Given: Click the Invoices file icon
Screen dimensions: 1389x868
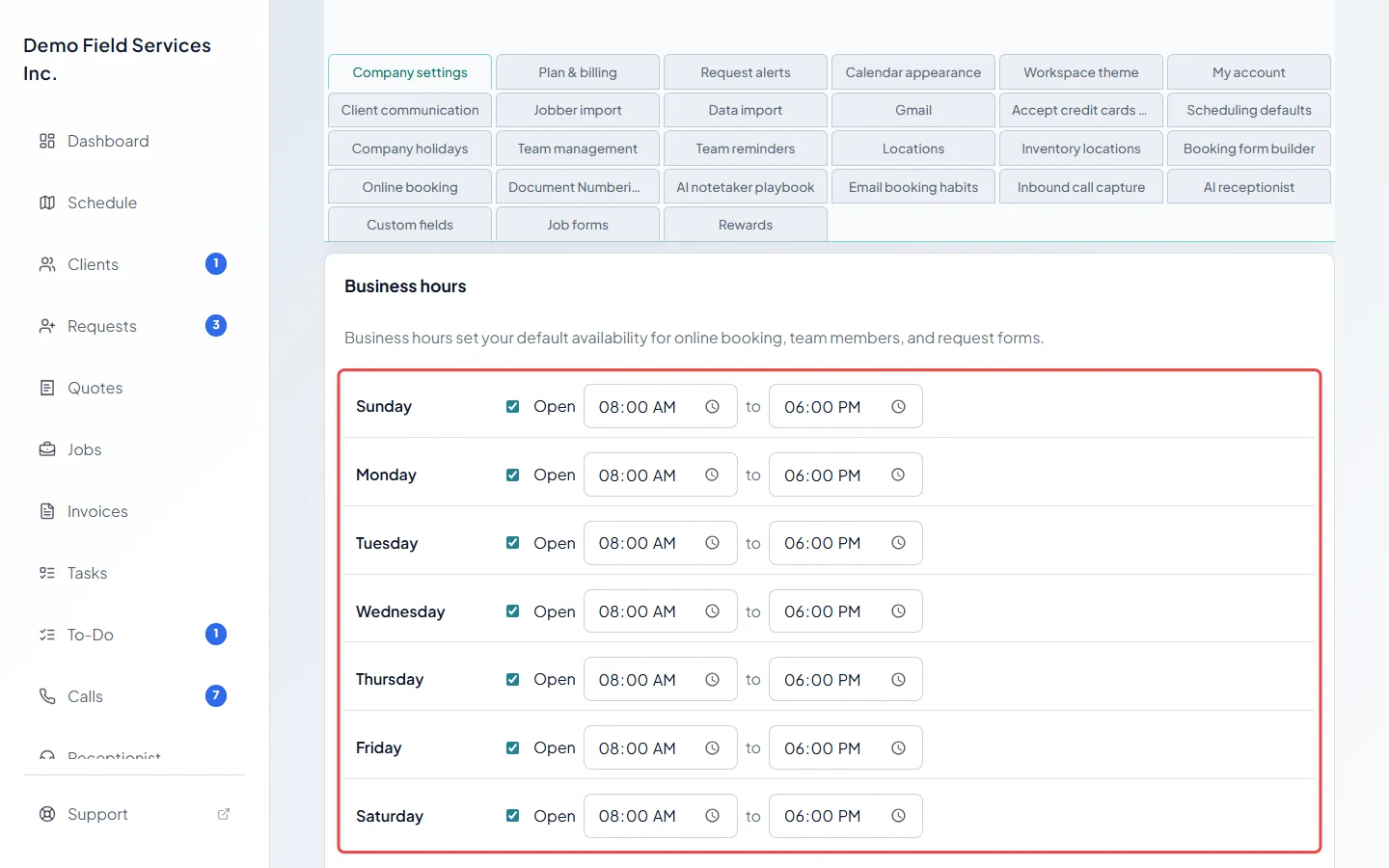Looking at the screenshot, I should pyautogui.click(x=47, y=511).
